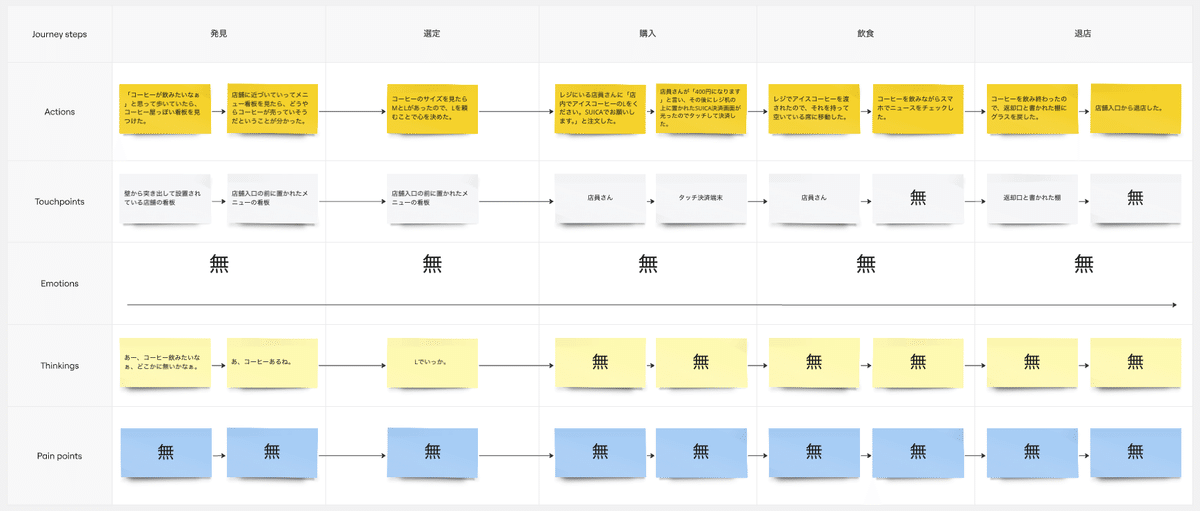Select 無 touchpoint note in 退店 column
The image size is (1200, 511).
1136,198
